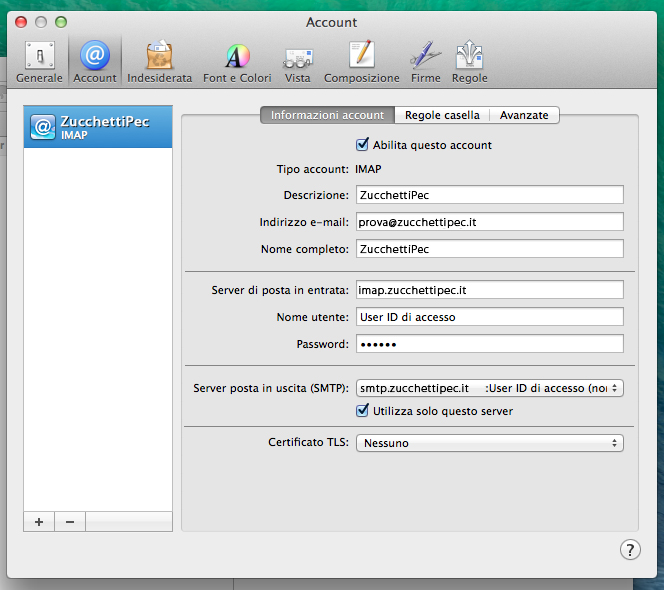Open Composizione preferences pane
Image resolution: width=664 pixels, height=590 pixels.
point(362,62)
